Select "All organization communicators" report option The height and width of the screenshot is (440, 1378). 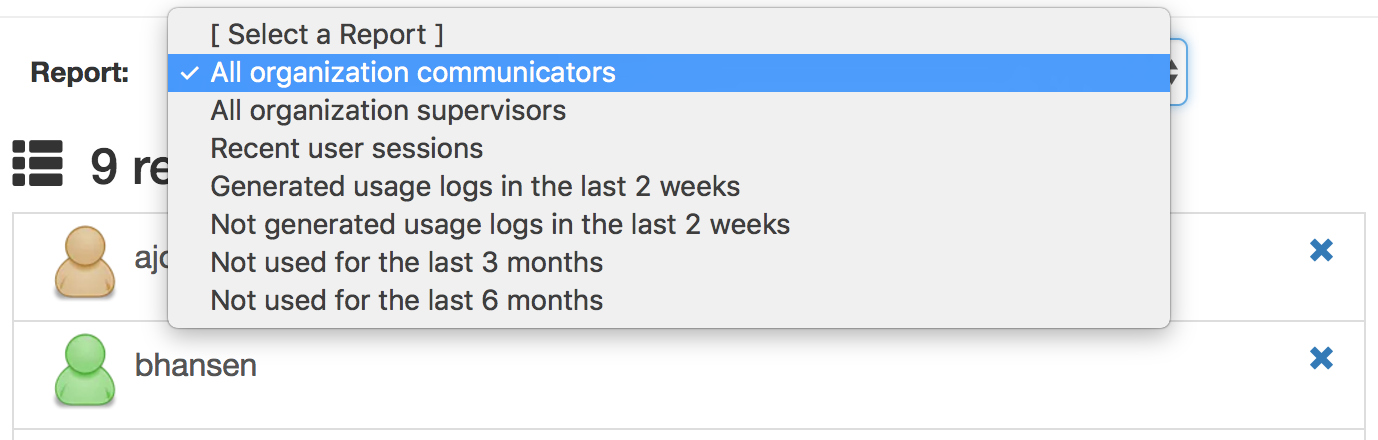coord(412,73)
